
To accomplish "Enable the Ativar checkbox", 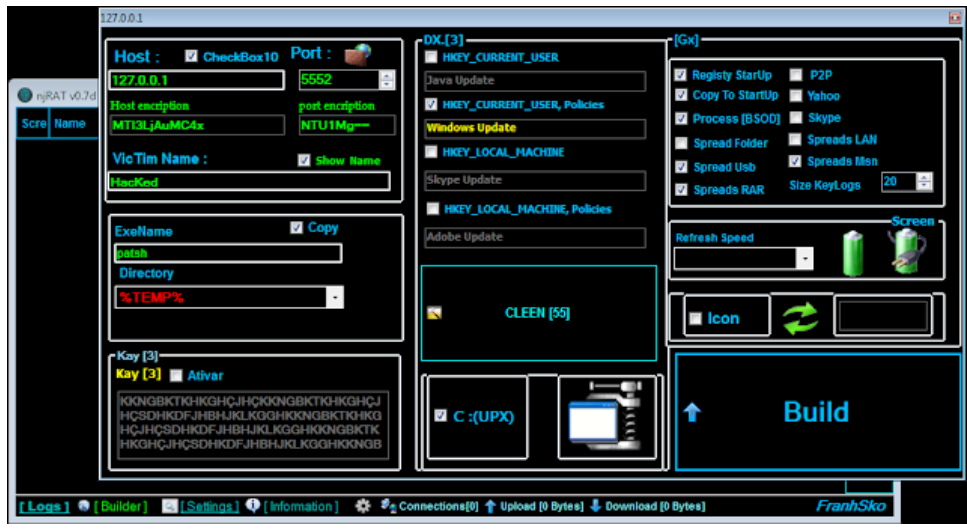I will (x=176, y=376).
